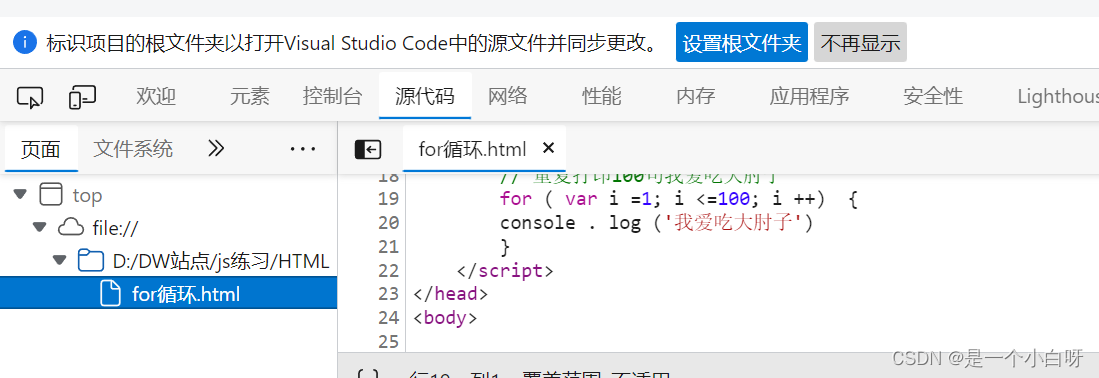Image resolution: width=1099 pixels, height=378 pixels.
Task: Select the 页面 navigator tab
Action: pyautogui.click(x=41, y=149)
